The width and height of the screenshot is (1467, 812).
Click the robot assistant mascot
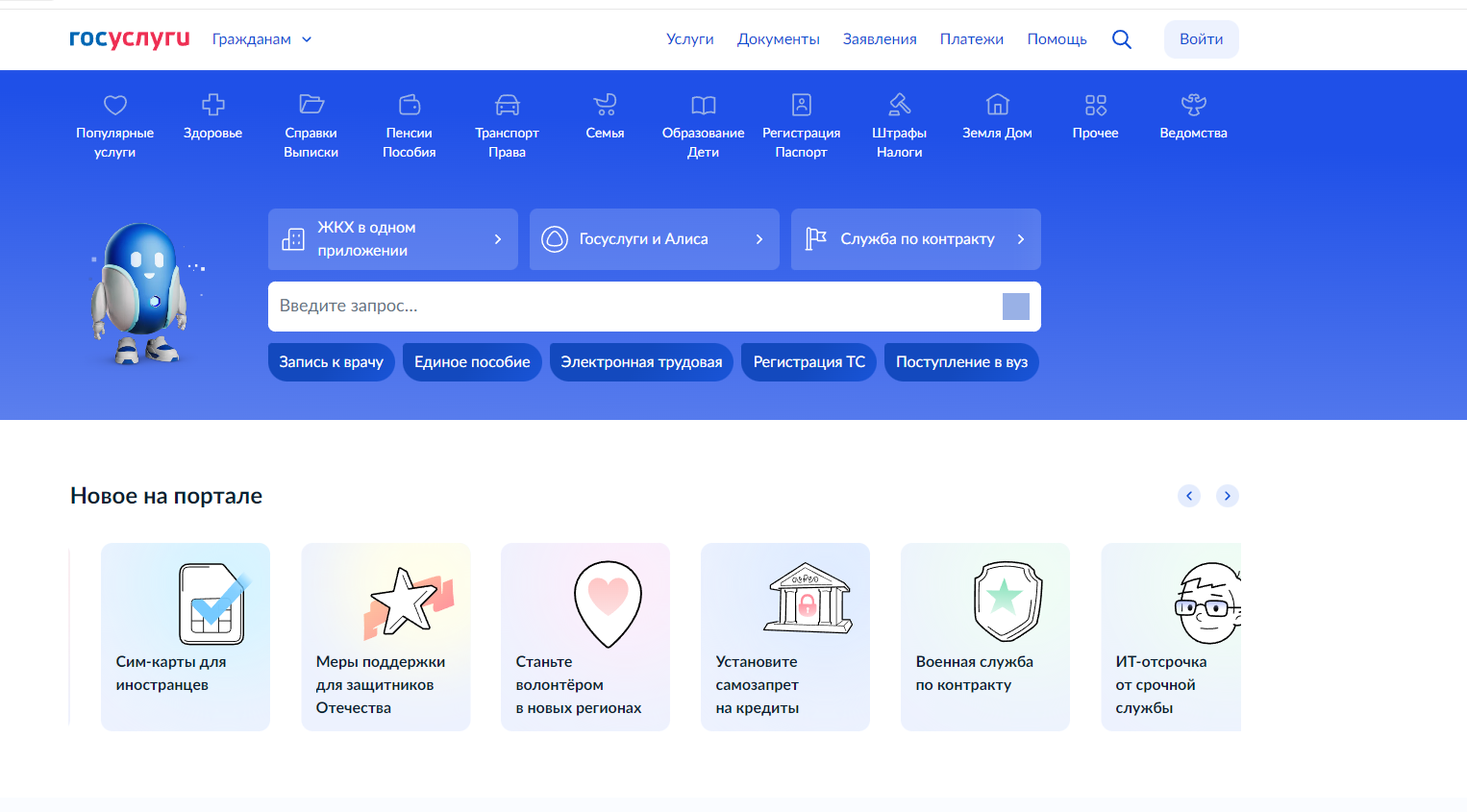[142, 293]
